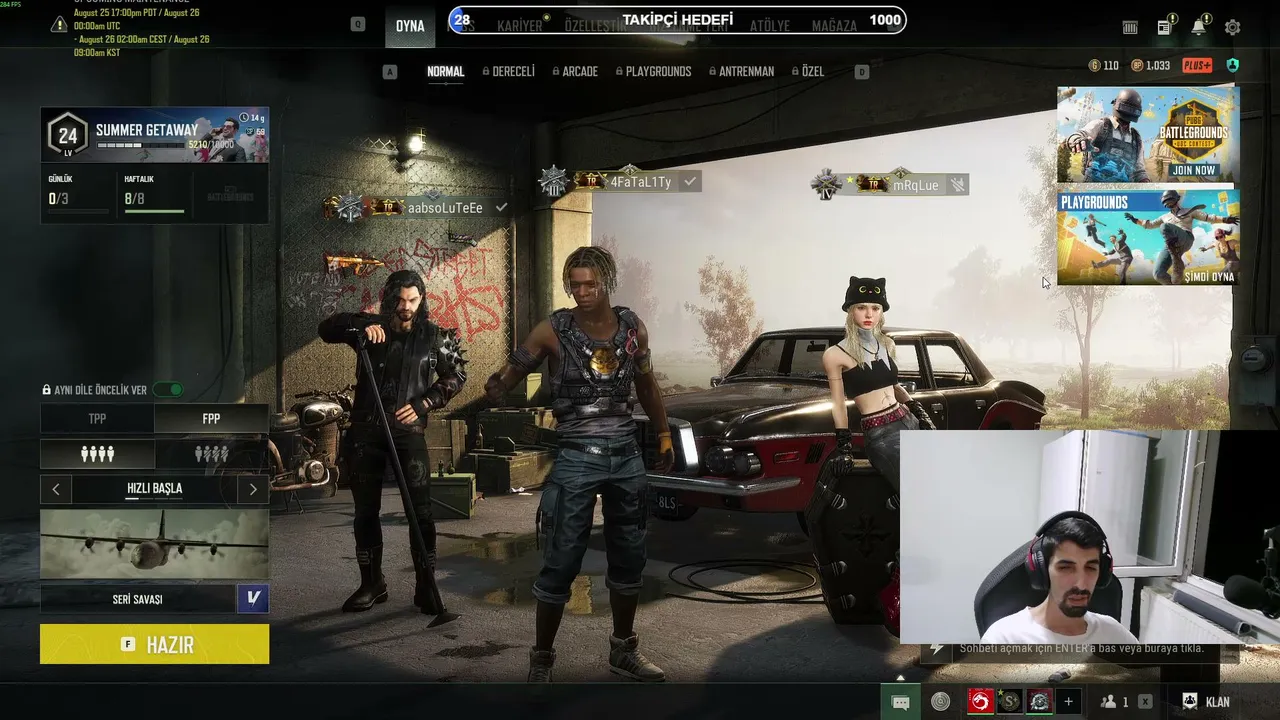
Task: Open the ATÖLYE workshop tab
Action: click(770, 26)
